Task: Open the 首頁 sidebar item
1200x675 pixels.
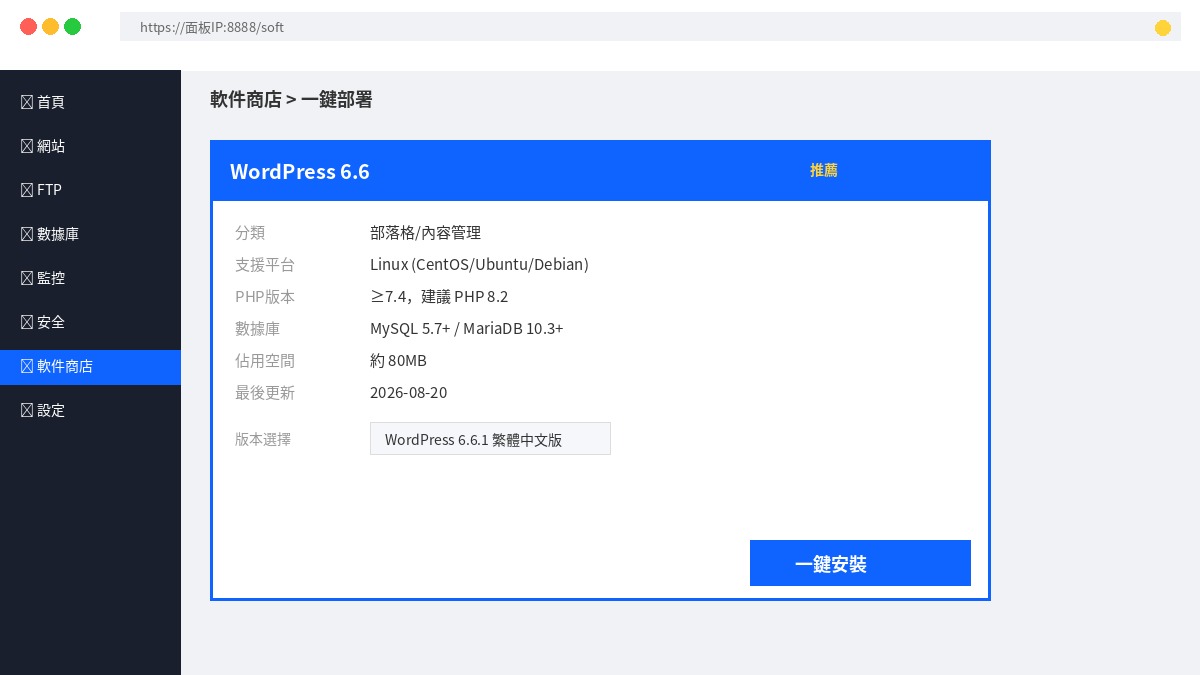Action: [90, 102]
